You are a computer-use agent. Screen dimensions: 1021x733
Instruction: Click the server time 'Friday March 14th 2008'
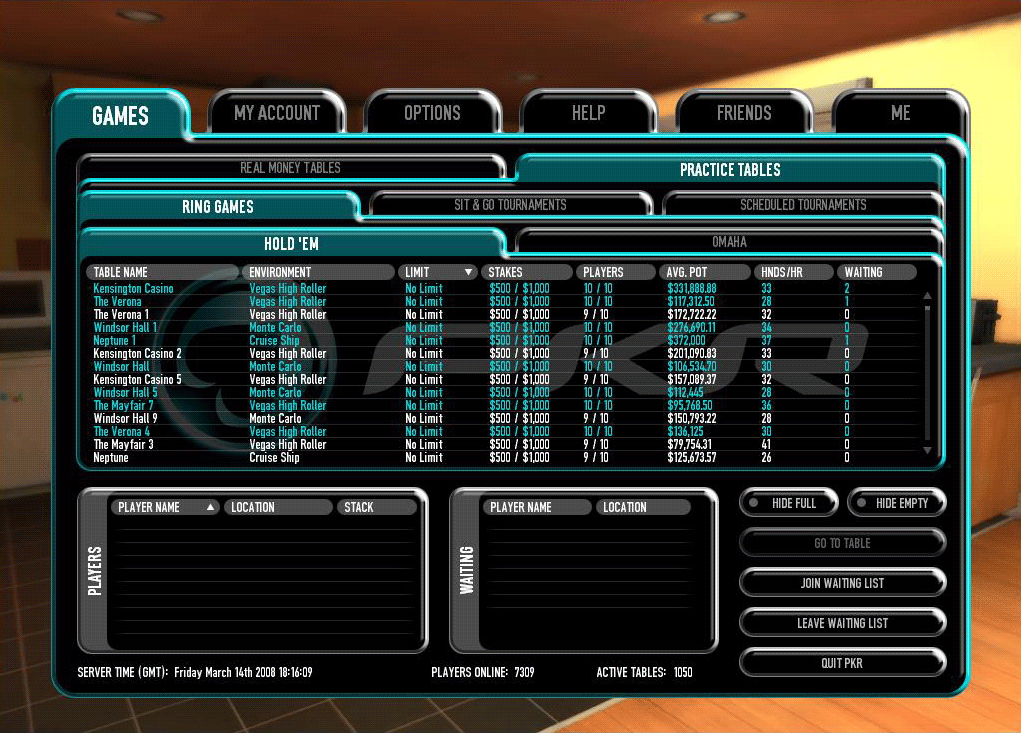225,672
